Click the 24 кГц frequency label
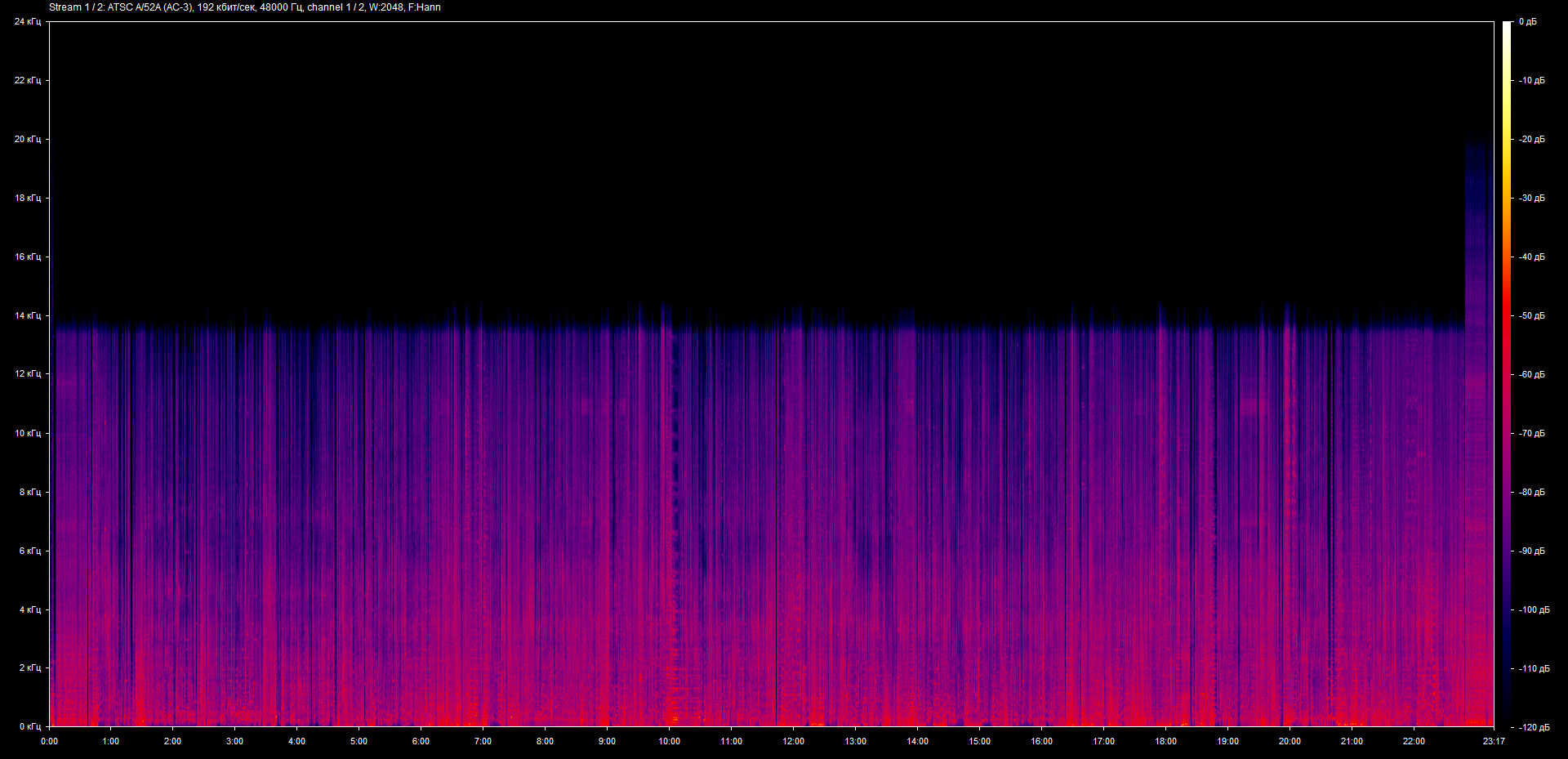Screen dimensions: 1568x759 pos(27,22)
